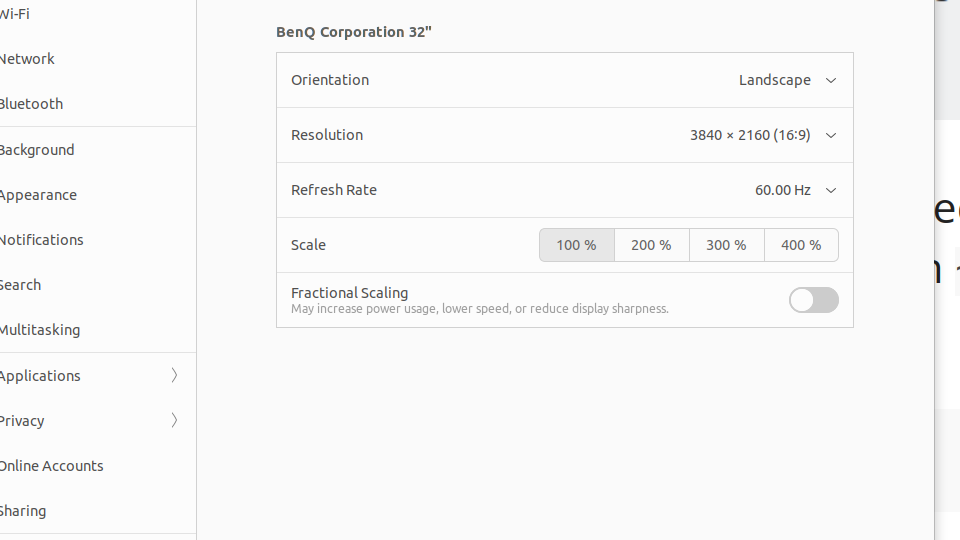Select Multitasking in the sidebar
The width and height of the screenshot is (960, 540).
39,330
